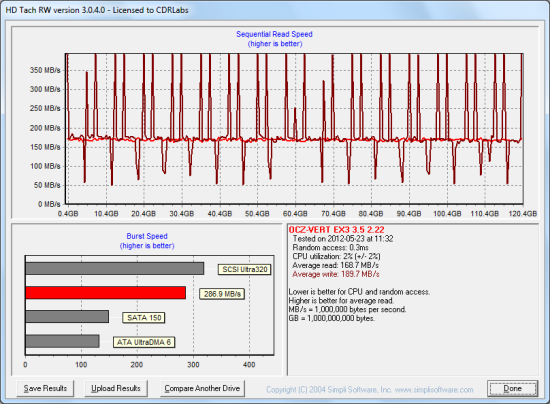Click the ATA UltraDMA 6 label
This screenshot has height=404, width=550.
pyautogui.click(x=144, y=342)
